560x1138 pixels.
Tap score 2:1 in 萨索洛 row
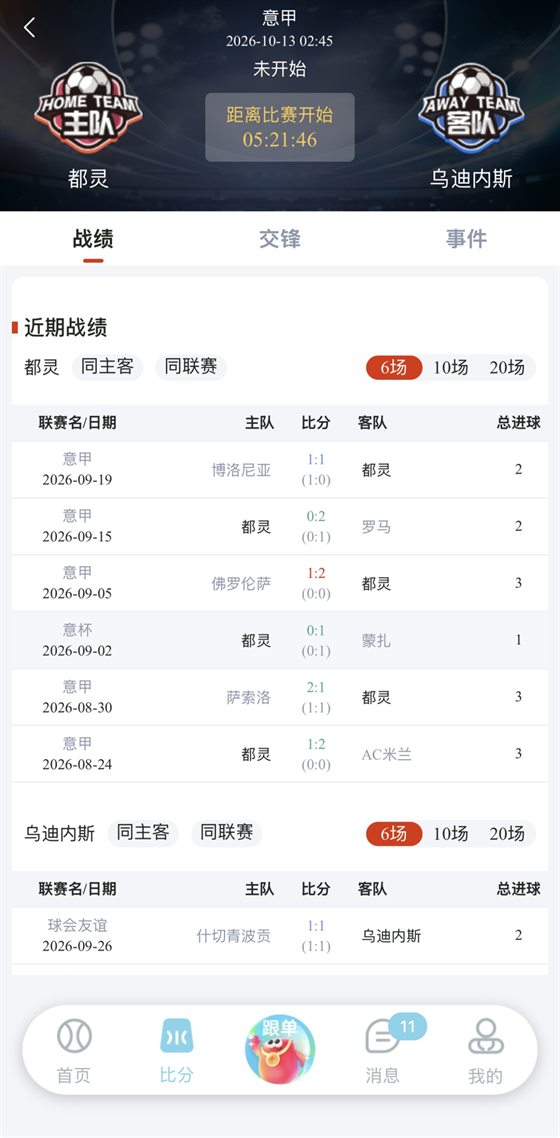(x=316, y=687)
